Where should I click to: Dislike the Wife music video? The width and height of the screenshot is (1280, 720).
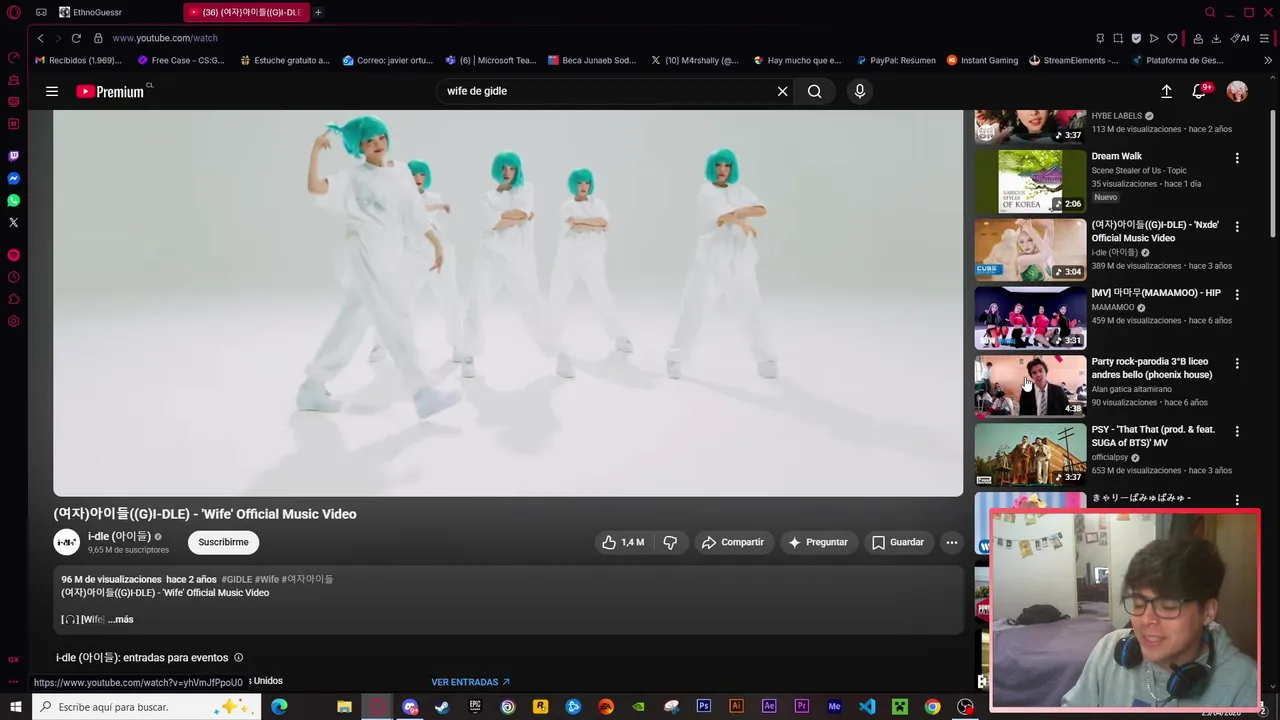[x=670, y=542]
